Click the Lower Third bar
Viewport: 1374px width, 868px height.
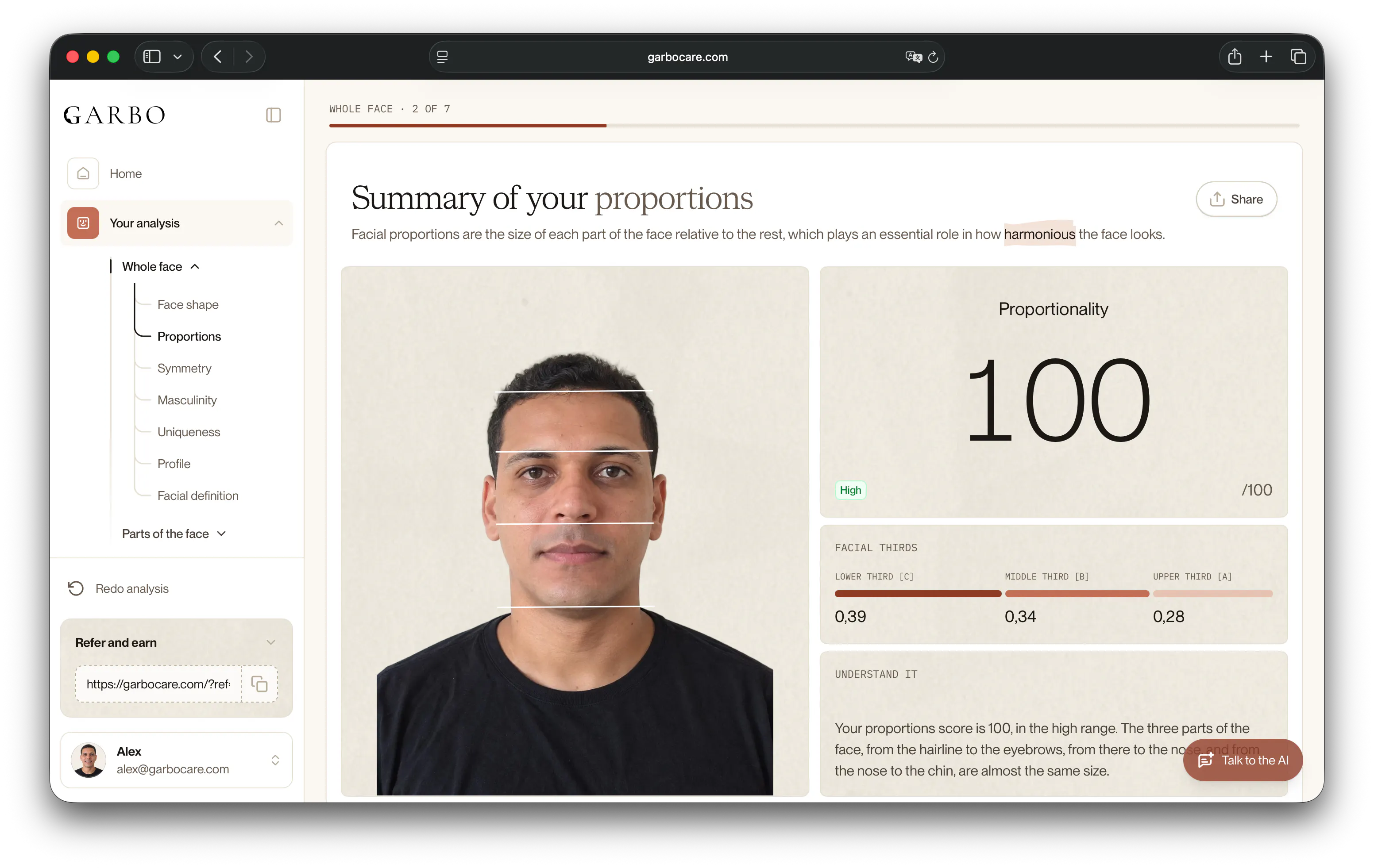(x=918, y=594)
